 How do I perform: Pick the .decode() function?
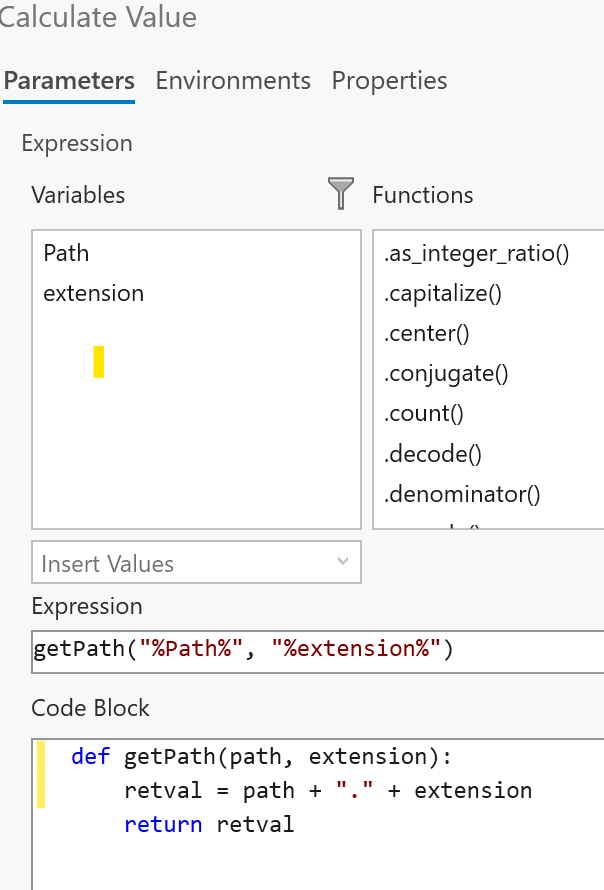click(x=432, y=454)
